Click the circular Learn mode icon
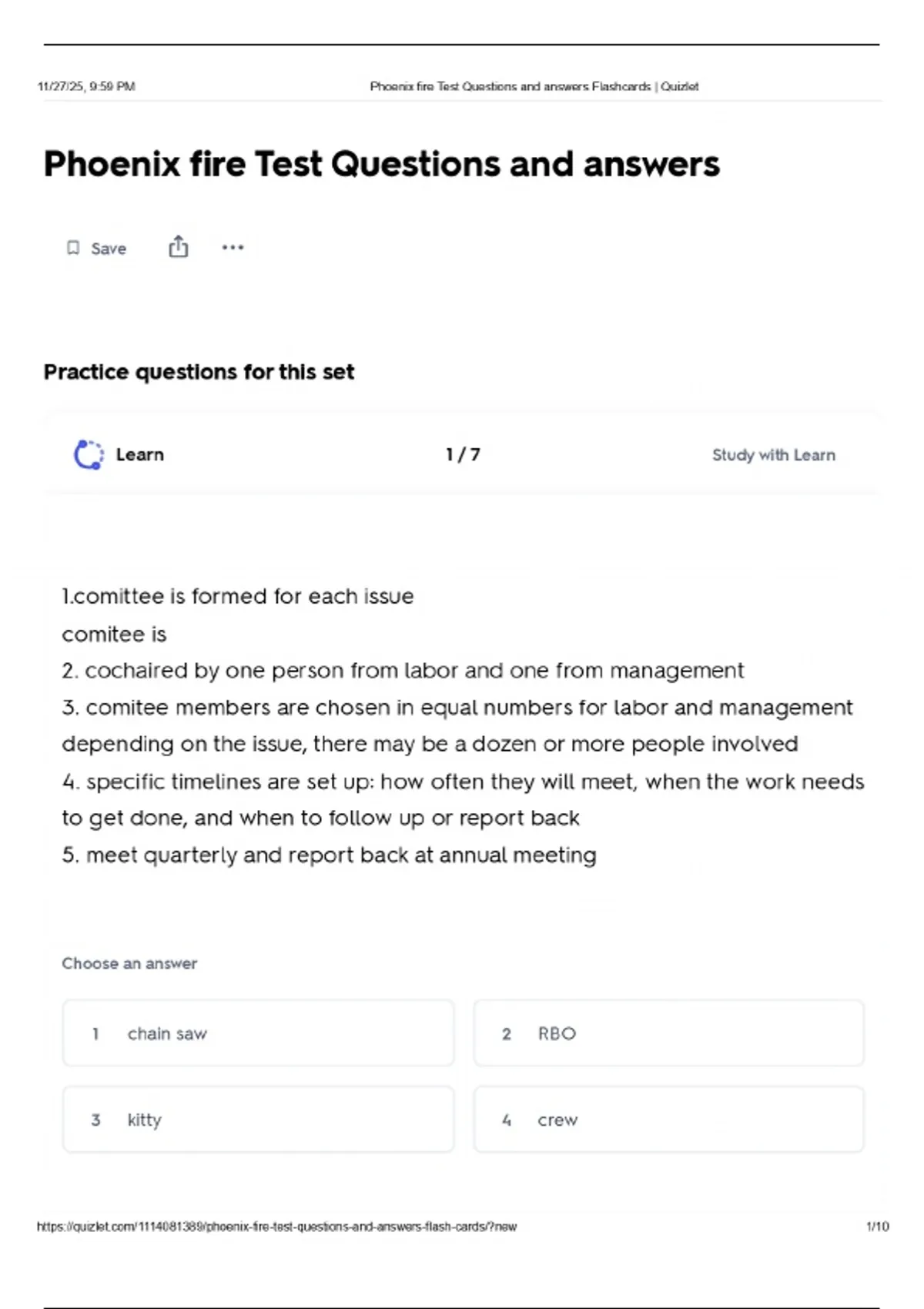The image size is (924, 1309). point(89,454)
